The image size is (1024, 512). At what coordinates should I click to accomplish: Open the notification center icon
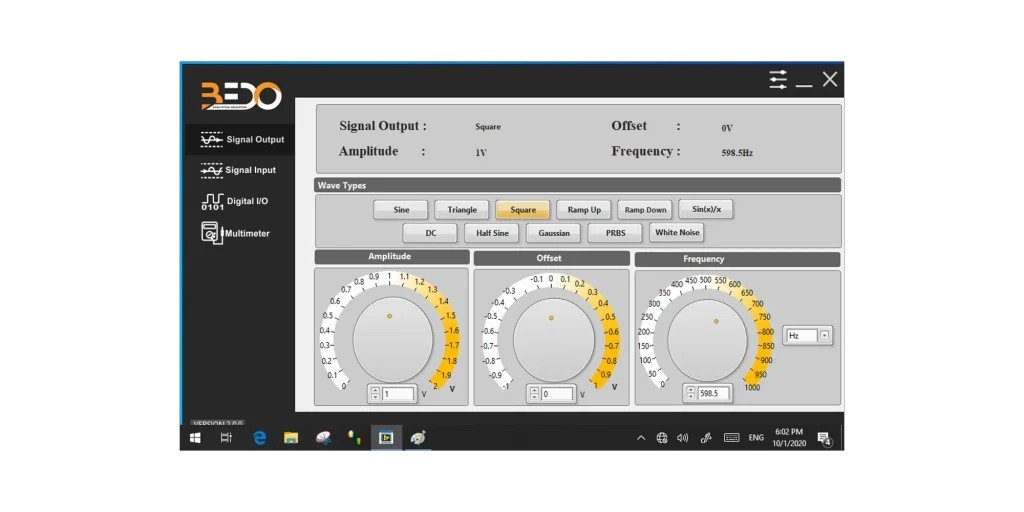824,438
